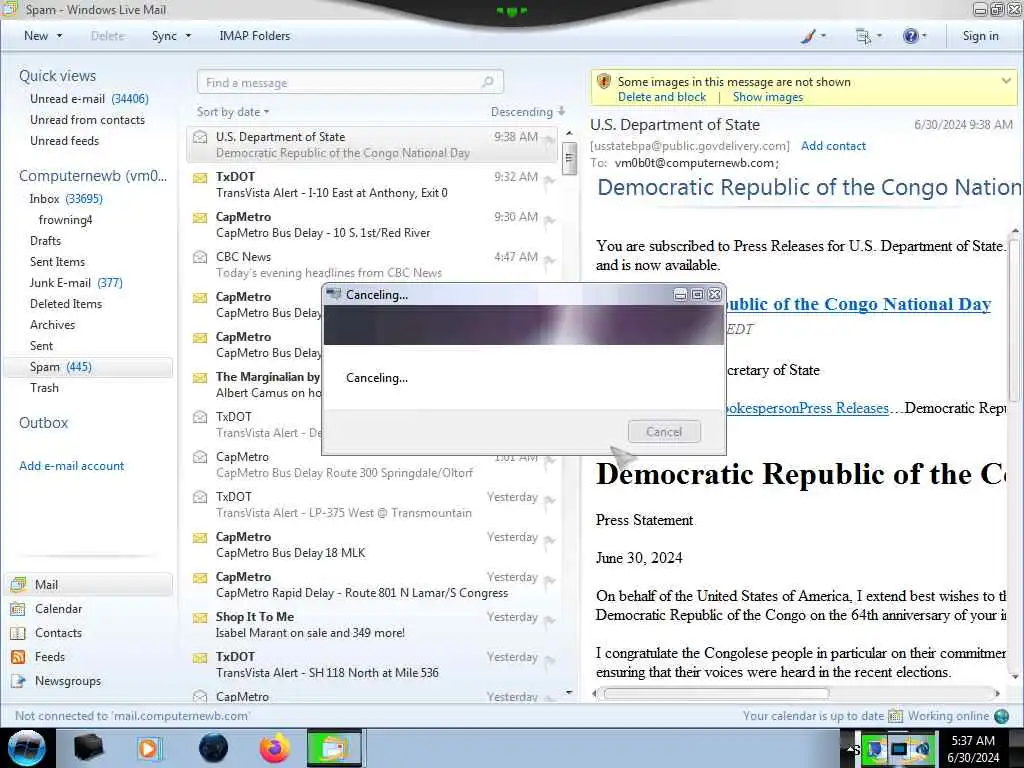The height and width of the screenshot is (768, 1024).
Task: Click the reading pane horizontal scrollbar
Action: 716,693
